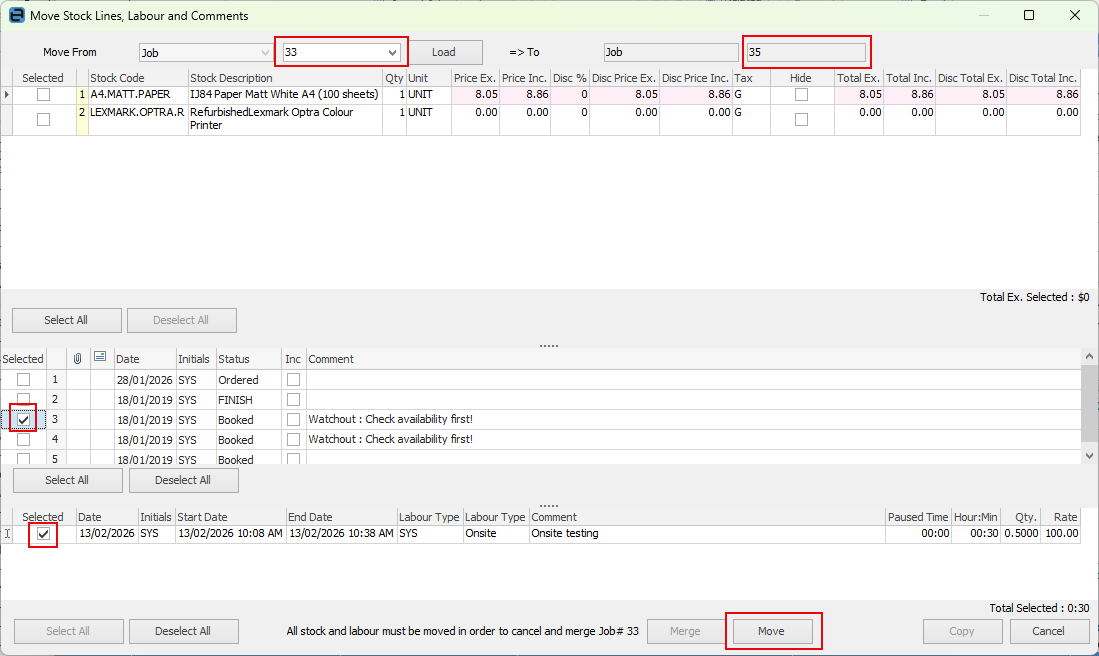1099x656 pixels.
Task: Click Deselect All next to the merge message
Action: pyautogui.click(x=183, y=631)
